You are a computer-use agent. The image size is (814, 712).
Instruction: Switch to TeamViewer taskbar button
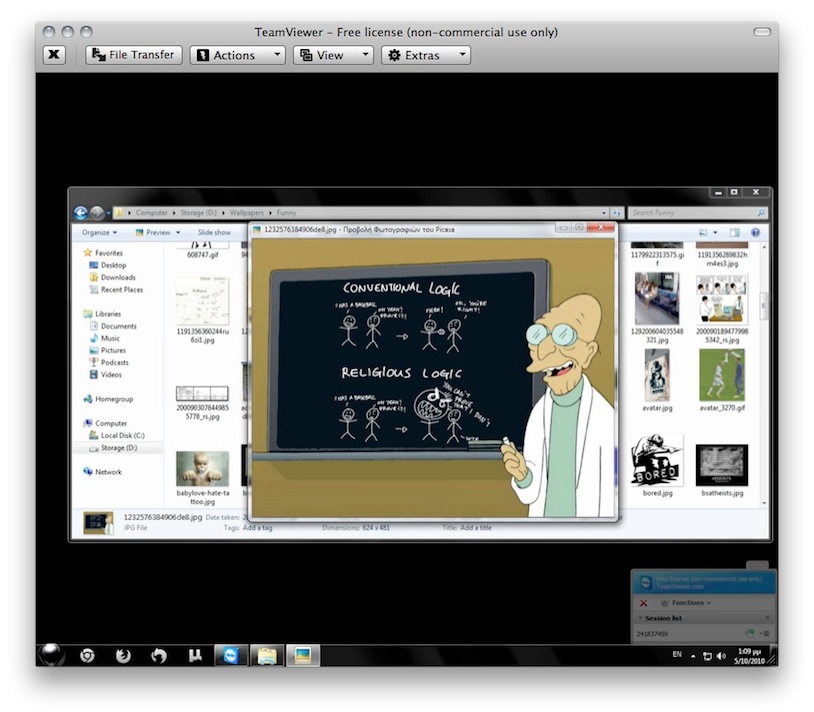click(230, 656)
